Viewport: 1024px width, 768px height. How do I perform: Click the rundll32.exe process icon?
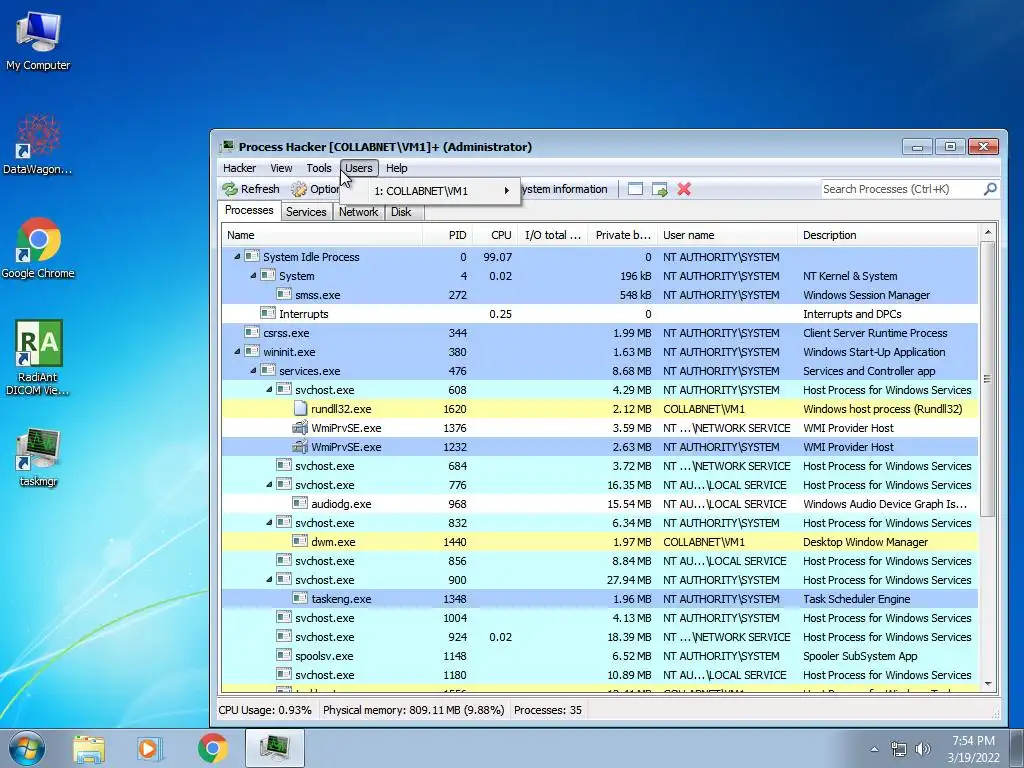300,409
